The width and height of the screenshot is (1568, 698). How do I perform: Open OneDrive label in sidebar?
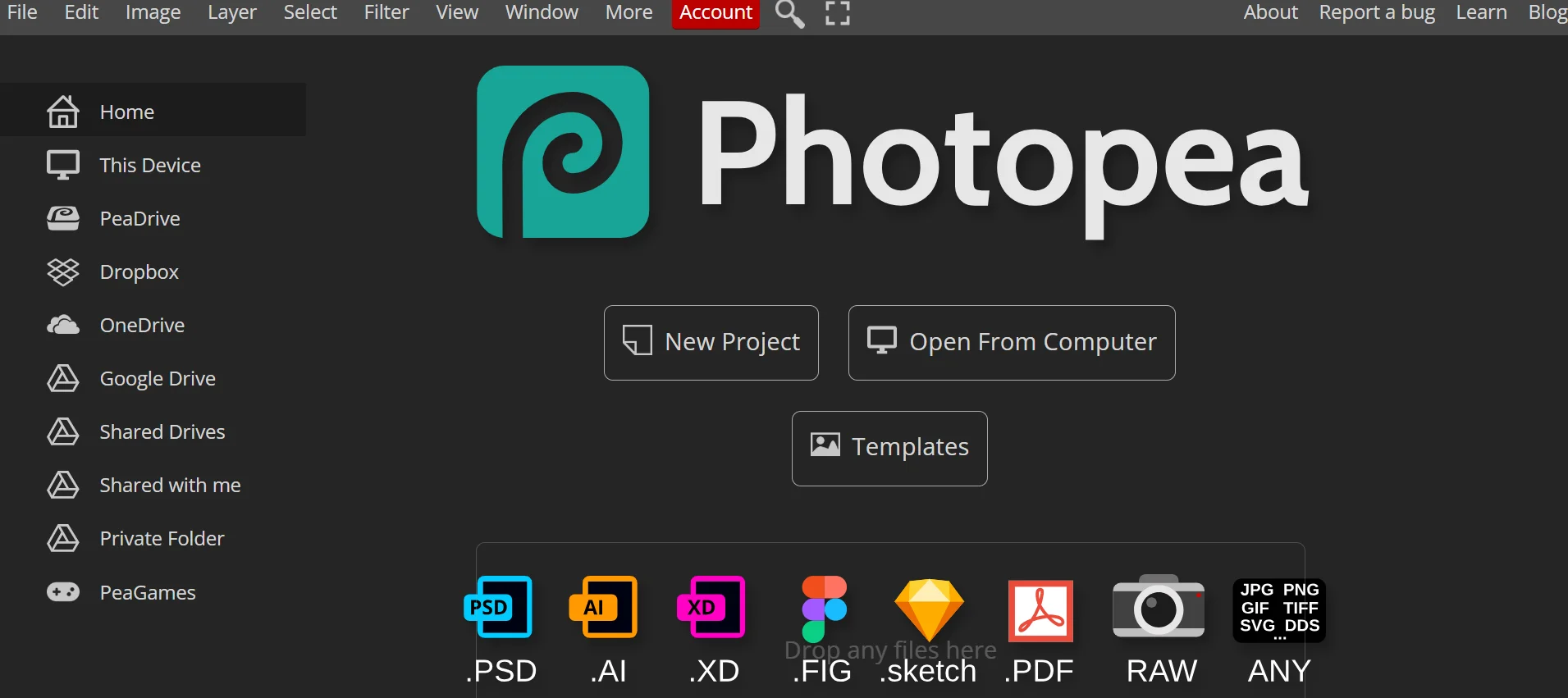tap(142, 326)
